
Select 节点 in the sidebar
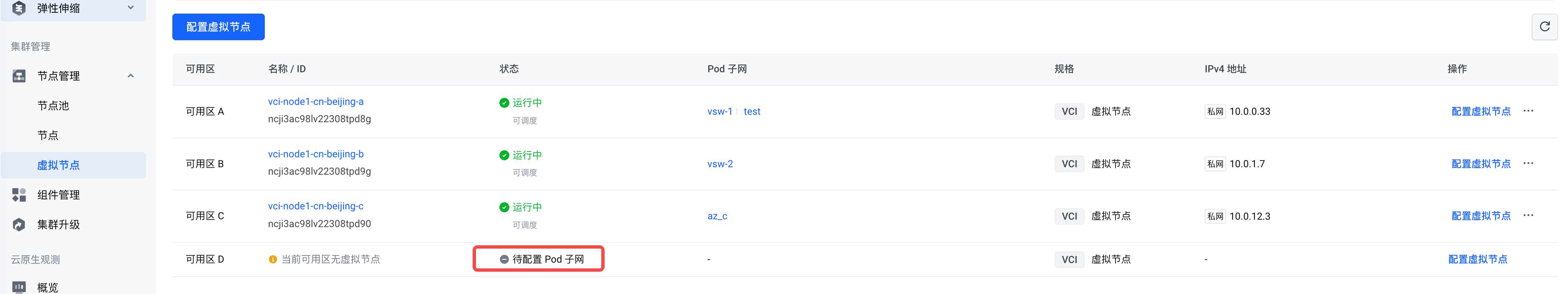47,135
